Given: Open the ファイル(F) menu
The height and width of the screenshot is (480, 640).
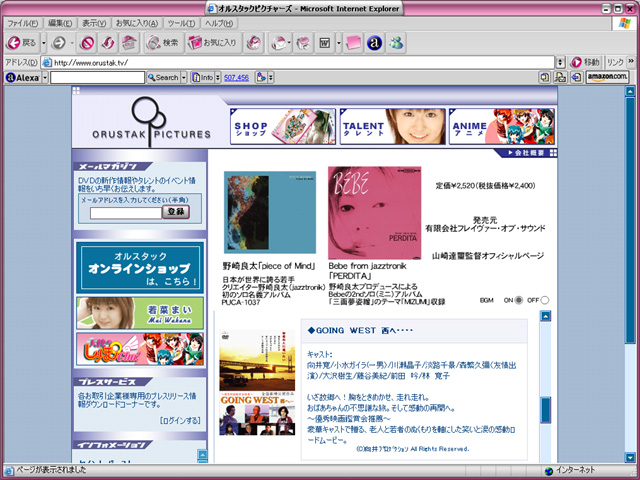Looking at the screenshot, I should click(22, 22).
